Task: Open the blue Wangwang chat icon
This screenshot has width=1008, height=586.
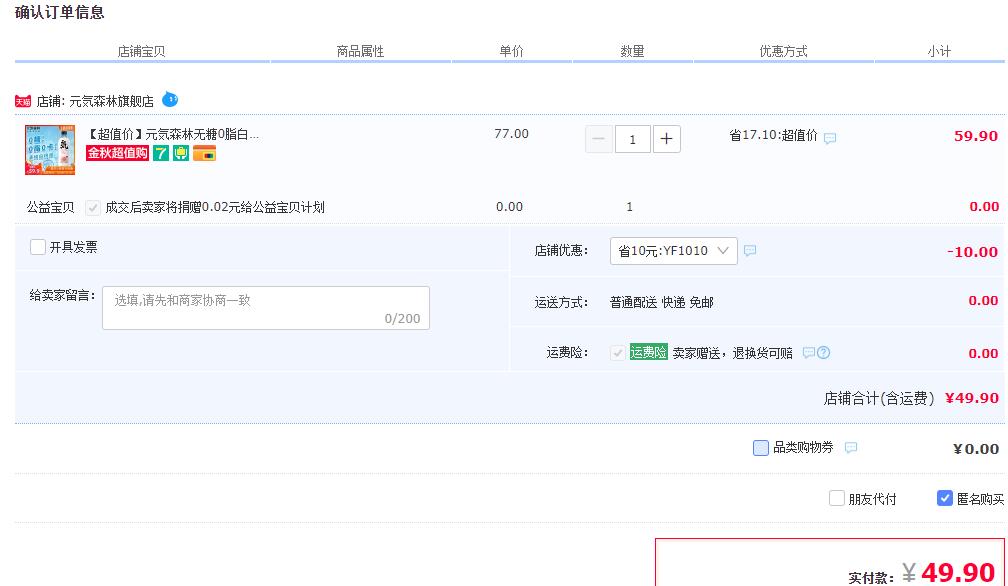Action: pyautogui.click(x=170, y=100)
